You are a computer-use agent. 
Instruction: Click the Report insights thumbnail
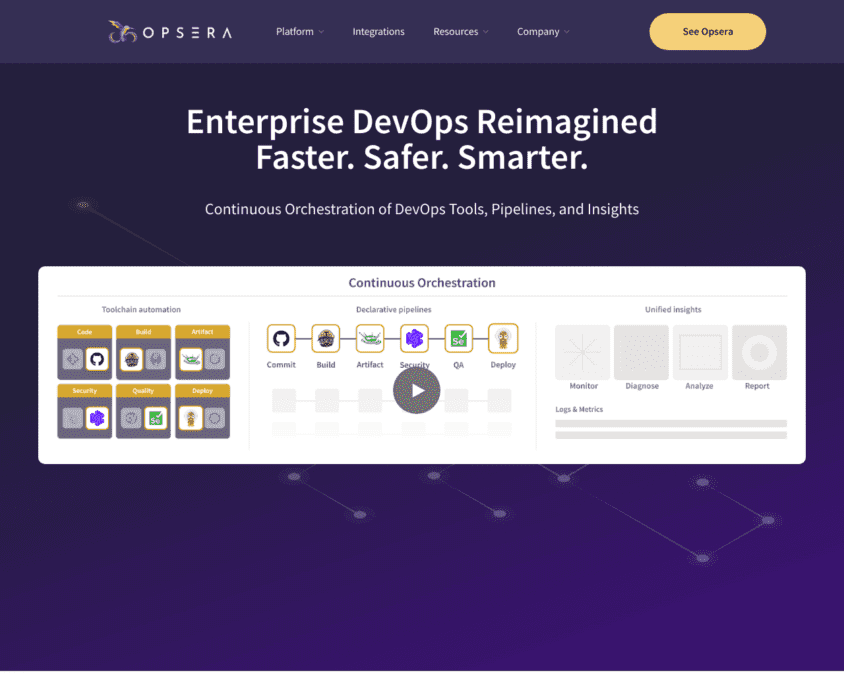(x=759, y=353)
